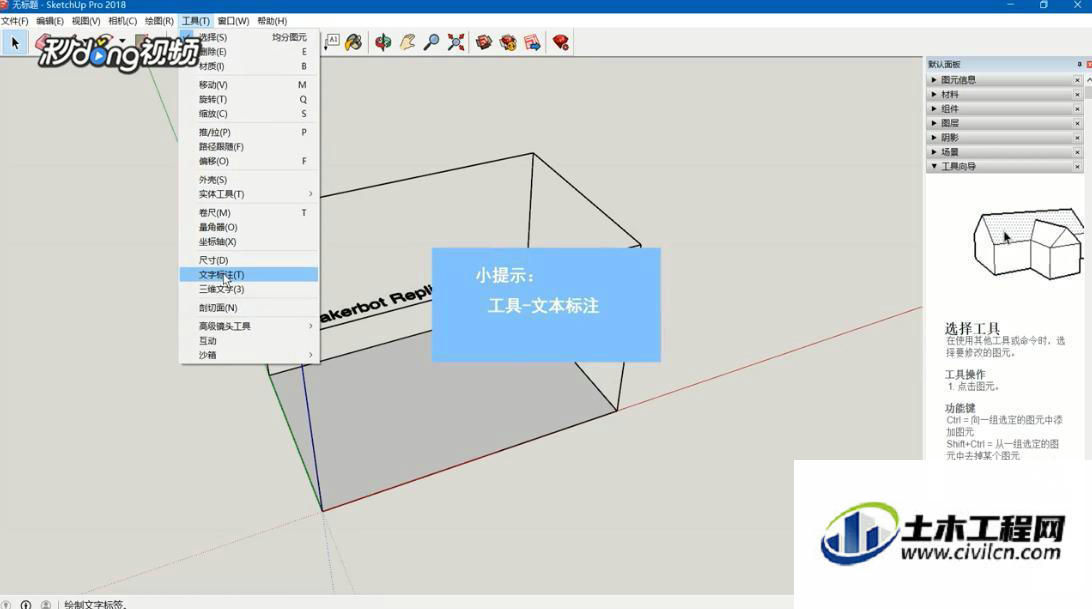Choose 删除(E) eraser menu entry

(249, 52)
